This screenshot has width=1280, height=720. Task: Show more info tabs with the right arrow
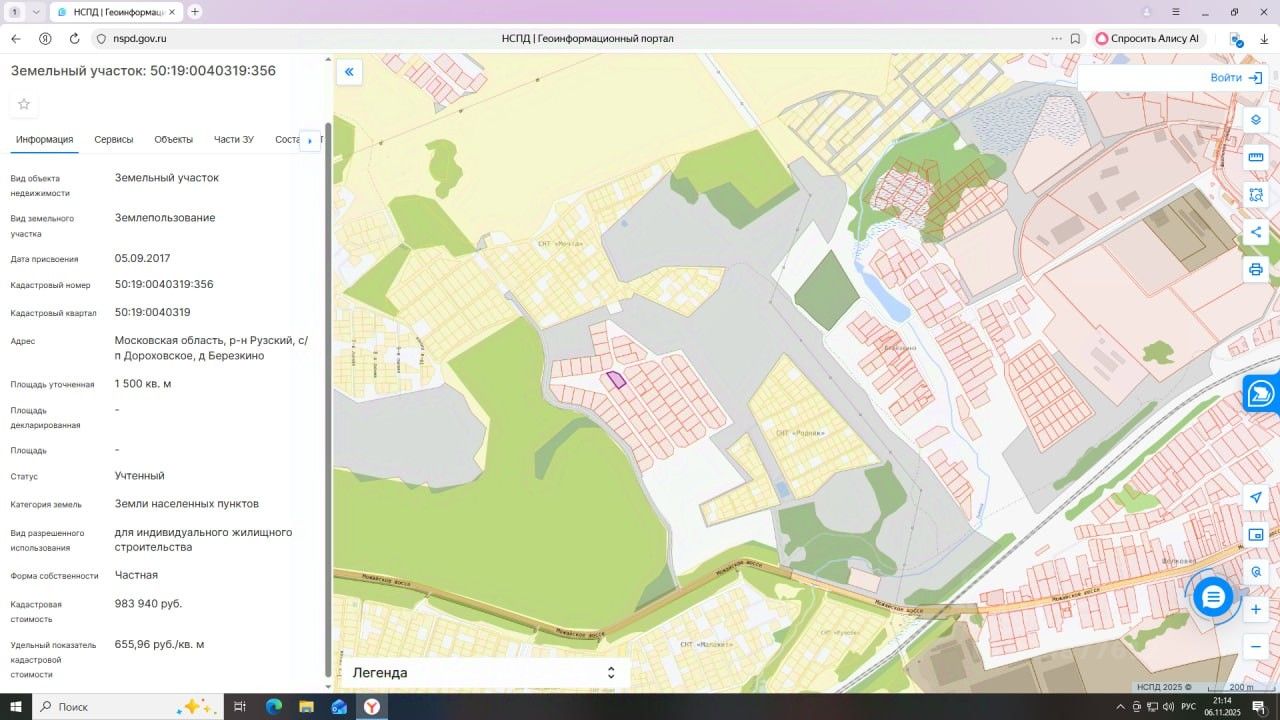pos(310,140)
